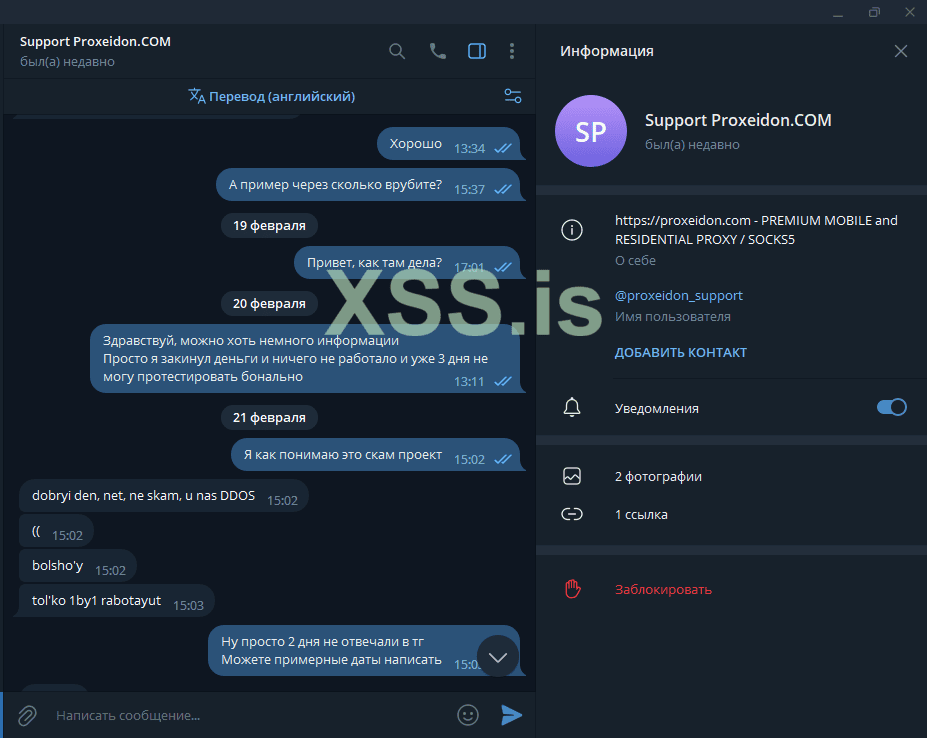Toggle the right info sidebar panel icon
The height and width of the screenshot is (738, 927).
(477, 51)
